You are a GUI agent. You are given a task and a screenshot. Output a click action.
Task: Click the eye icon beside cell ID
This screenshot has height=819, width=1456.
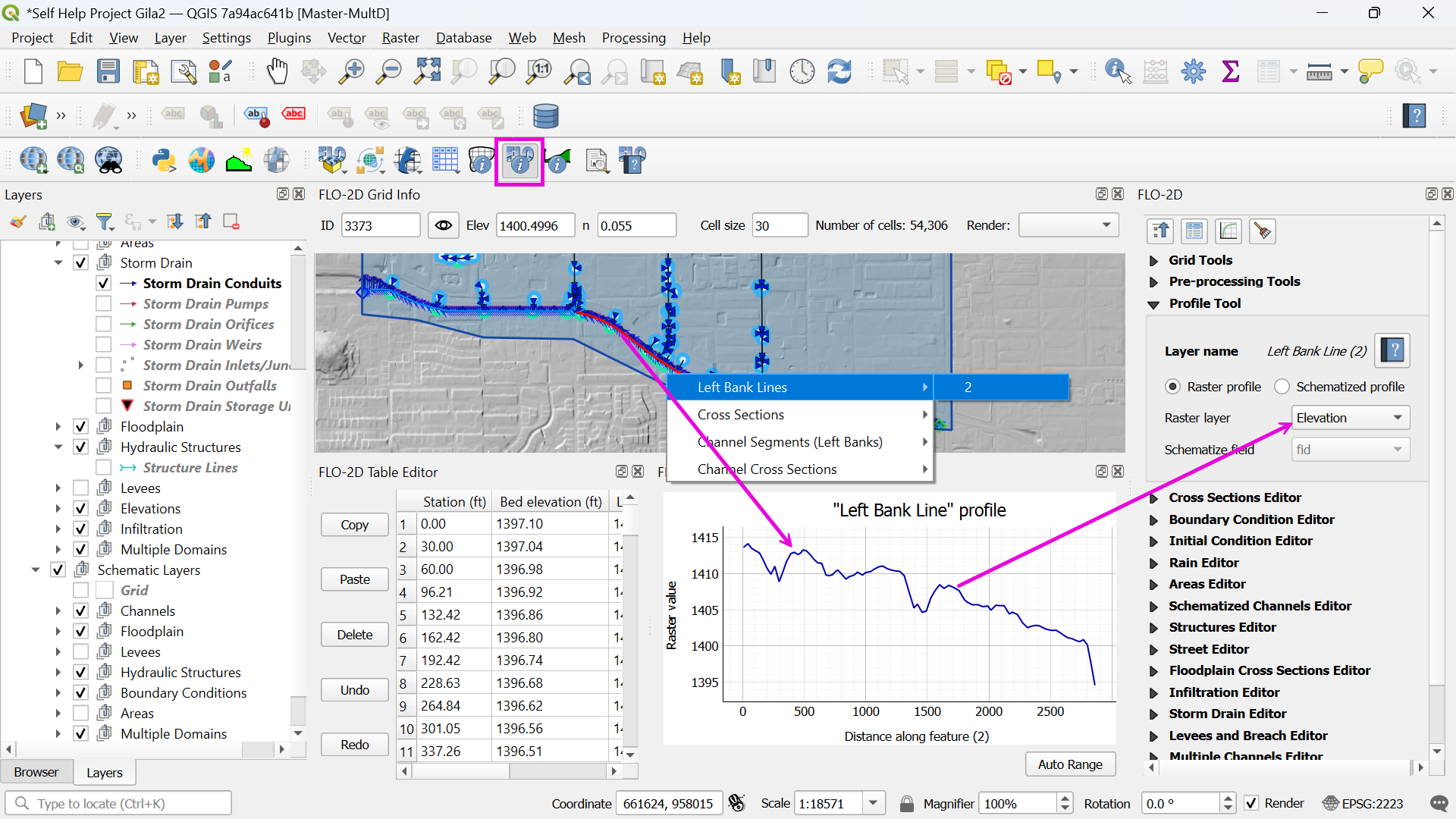pos(444,225)
